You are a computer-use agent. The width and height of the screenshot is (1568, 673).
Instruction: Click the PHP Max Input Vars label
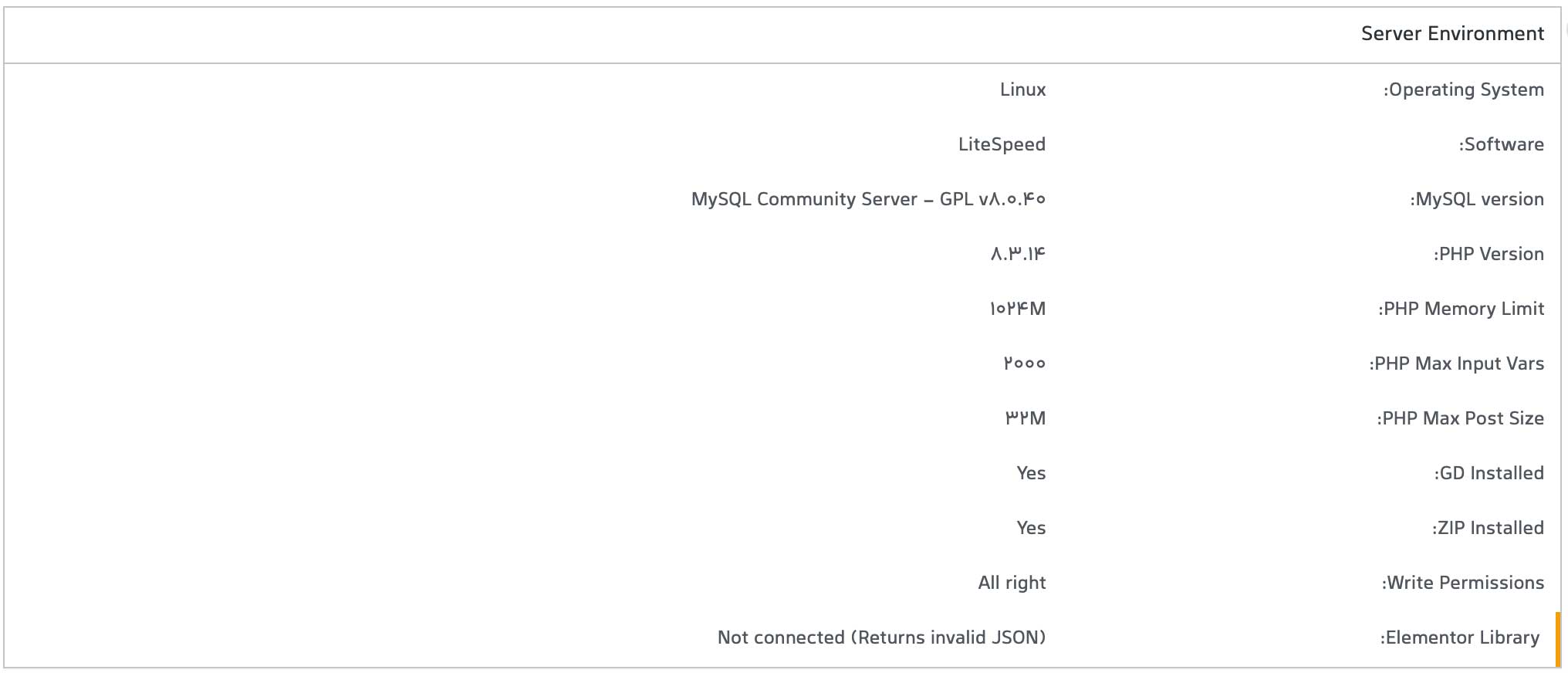tap(1457, 364)
